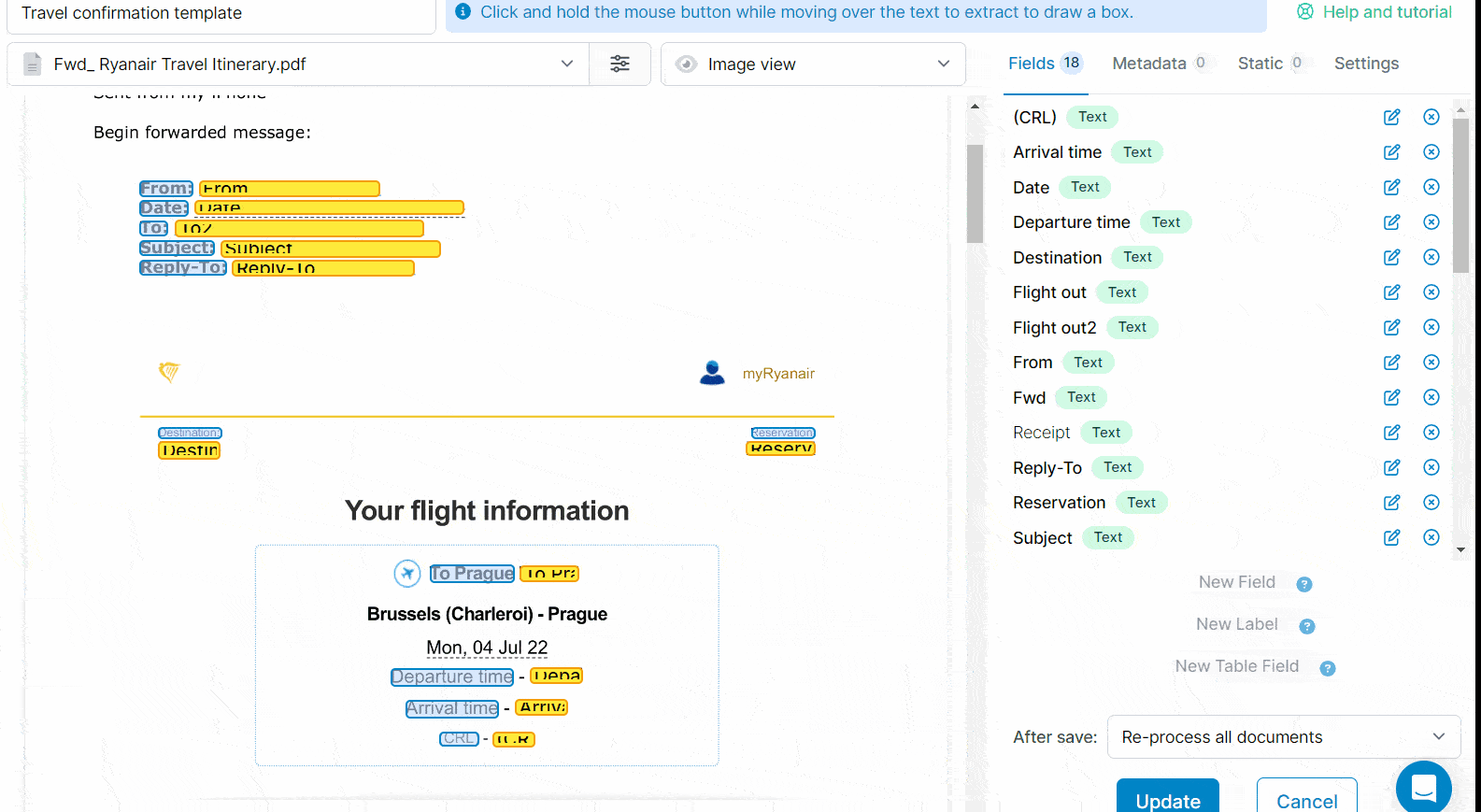Open document filter settings sliders icon
The image size is (1481, 812).
tap(619, 64)
